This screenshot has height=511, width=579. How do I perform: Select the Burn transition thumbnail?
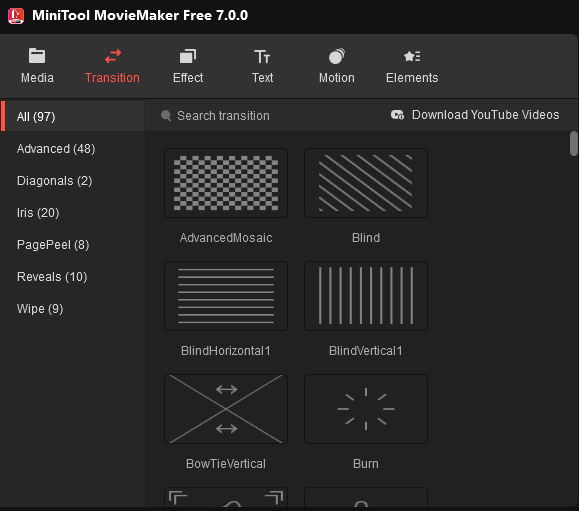(366, 409)
